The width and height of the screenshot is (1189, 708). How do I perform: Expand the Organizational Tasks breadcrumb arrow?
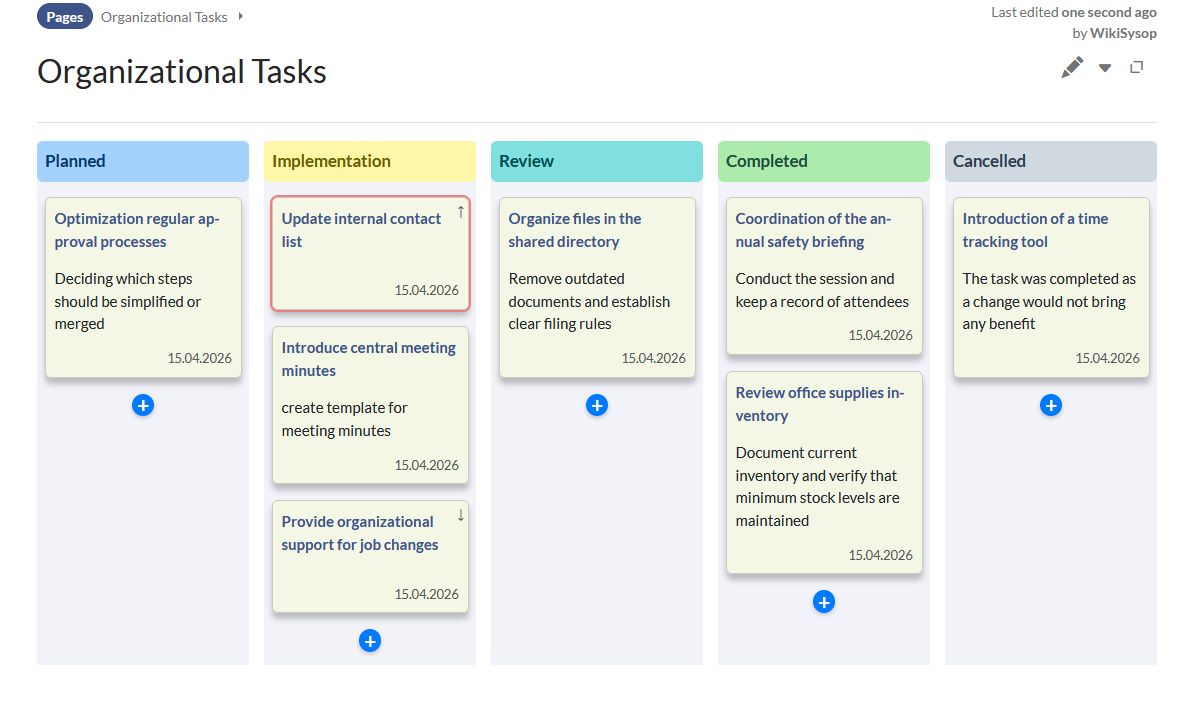[241, 16]
